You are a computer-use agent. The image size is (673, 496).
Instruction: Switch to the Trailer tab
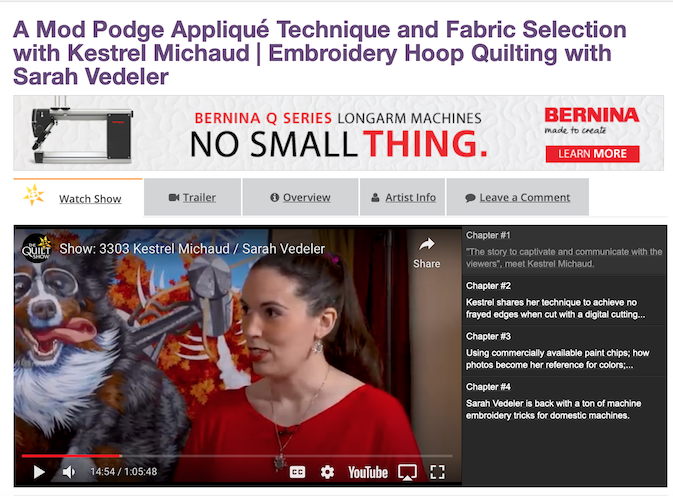(192, 197)
